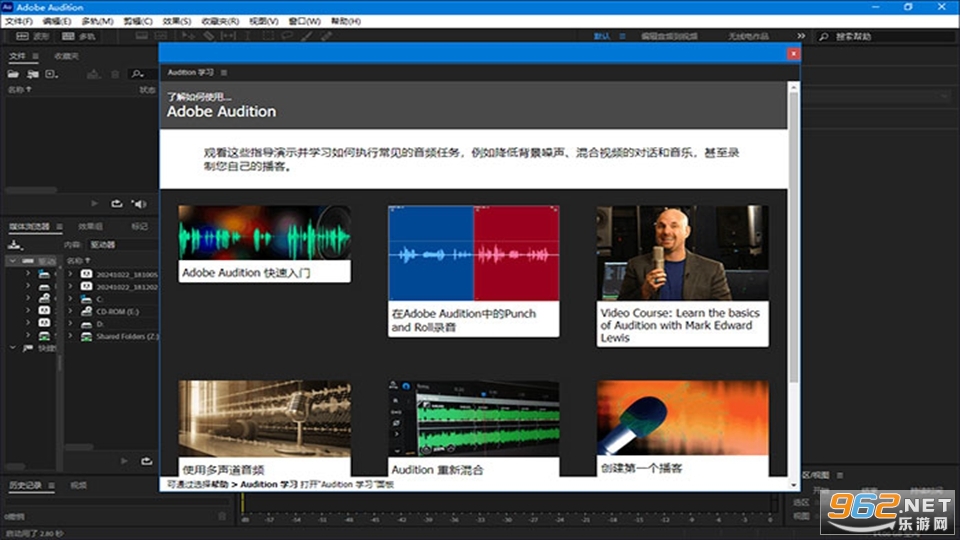This screenshot has height=540, width=960.
Task: Click the Files panel play preview button
Action: [94, 203]
